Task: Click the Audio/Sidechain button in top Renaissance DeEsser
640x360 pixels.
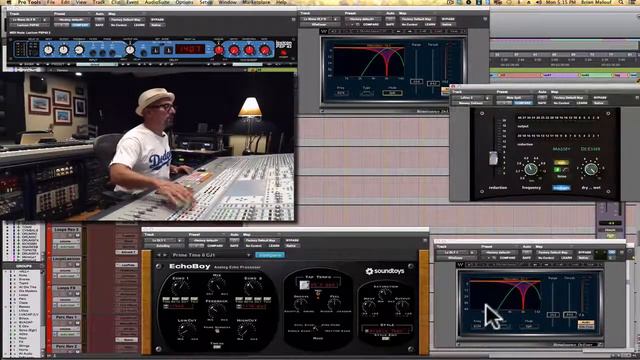Action: click(x=444, y=92)
